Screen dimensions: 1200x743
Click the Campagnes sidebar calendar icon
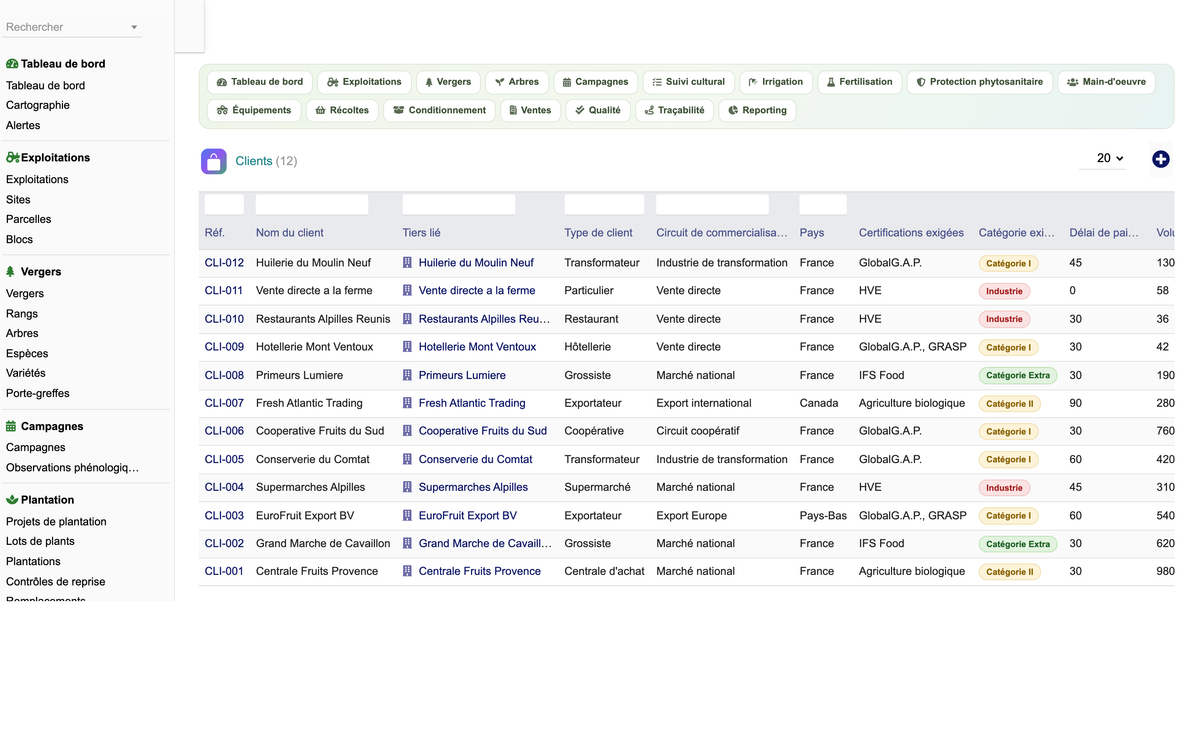tap(11, 426)
